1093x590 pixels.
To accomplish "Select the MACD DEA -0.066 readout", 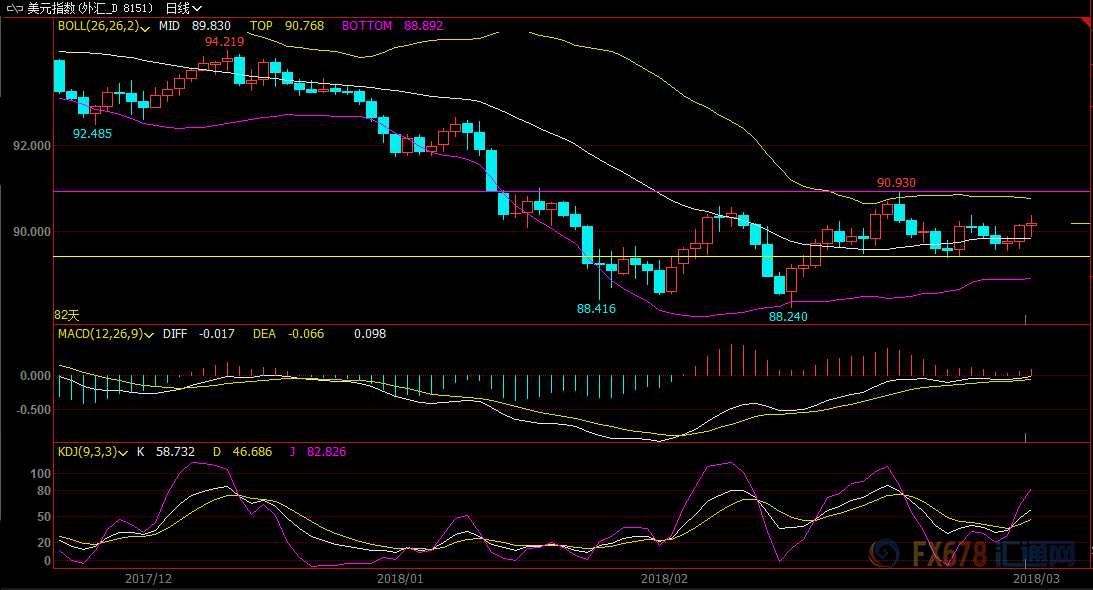I will point(288,334).
